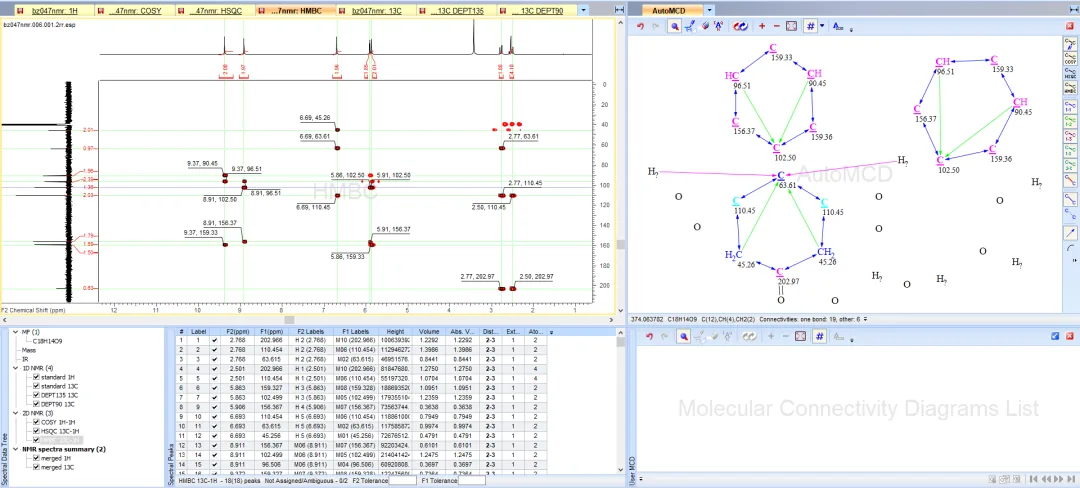
Task: Switch to the '13C DEPT135' tab
Action: pyautogui.click(x=455, y=11)
